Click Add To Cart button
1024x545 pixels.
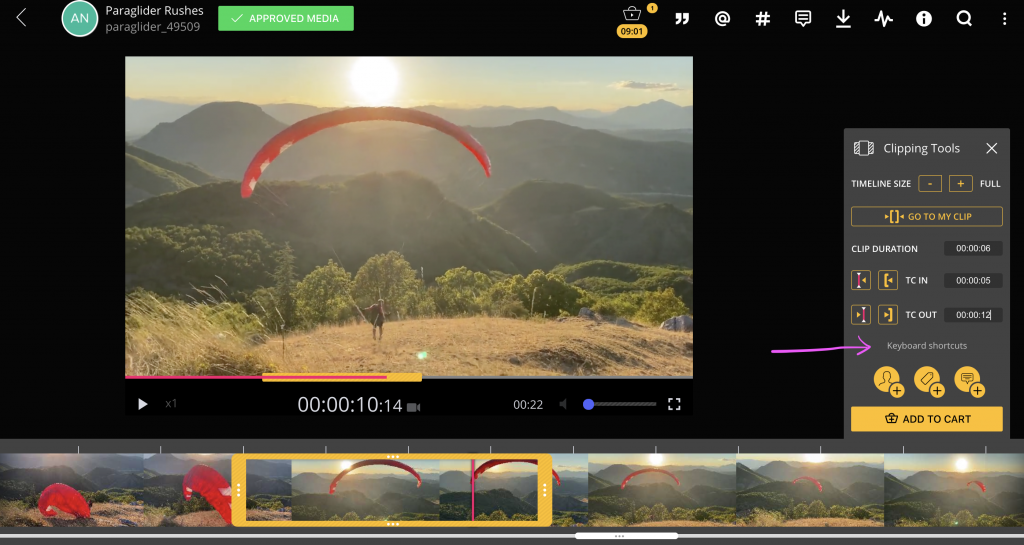[927, 419]
